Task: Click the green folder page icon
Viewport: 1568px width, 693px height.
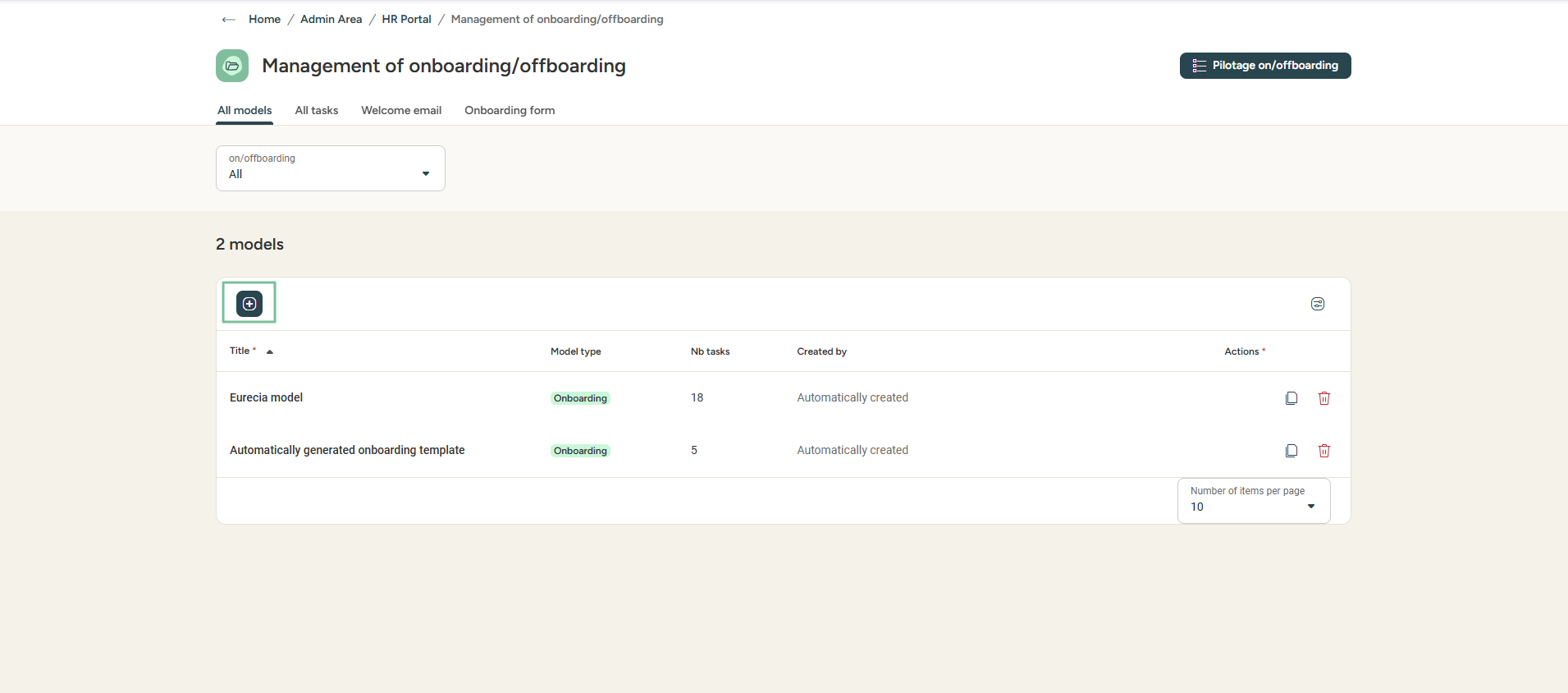Action: (232, 66)
